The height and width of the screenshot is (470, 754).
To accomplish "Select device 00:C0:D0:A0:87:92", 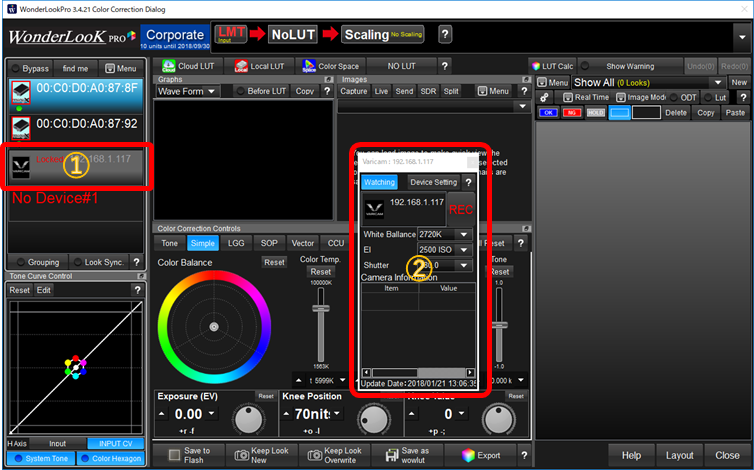I will coord(76,129).
